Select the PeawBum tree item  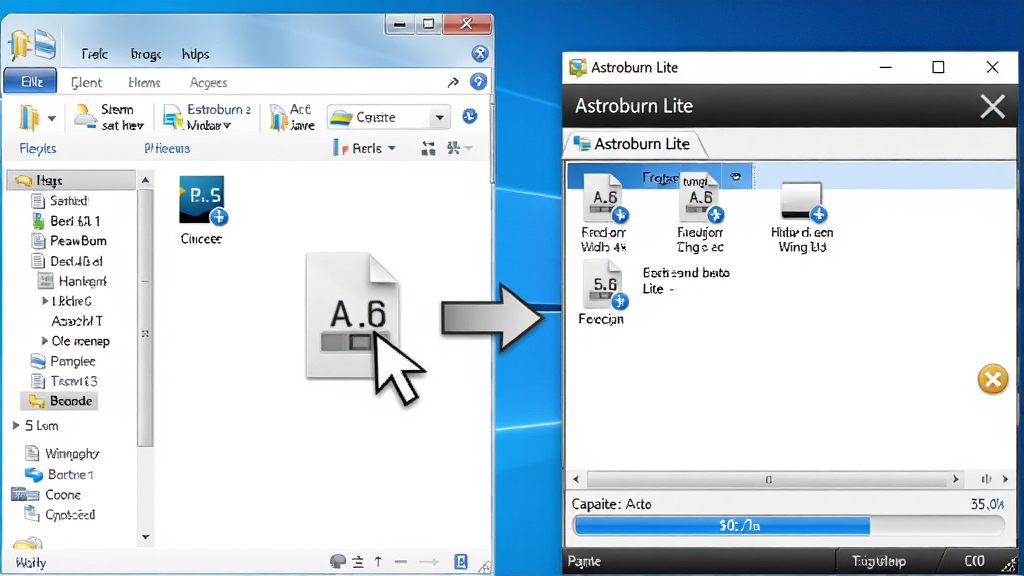pos(69,240)
